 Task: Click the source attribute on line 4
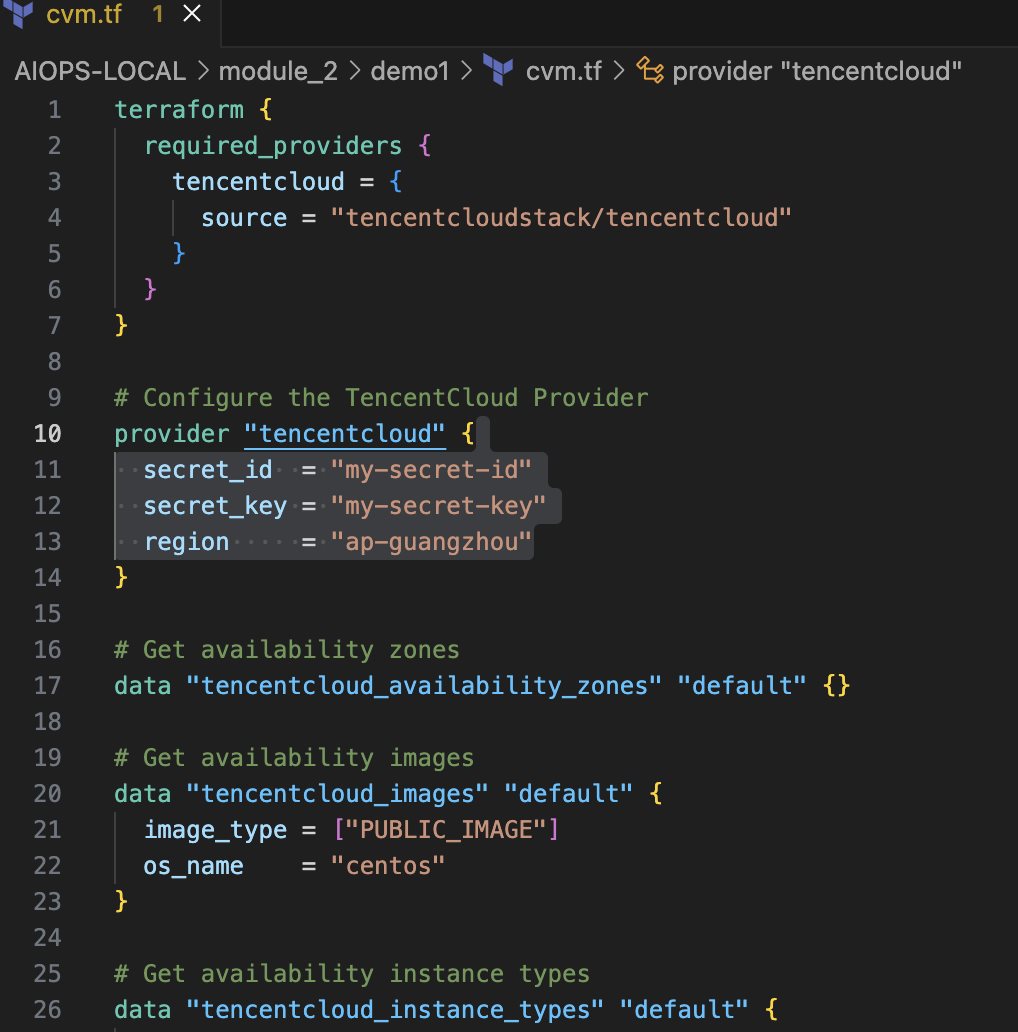click(244, 218)
